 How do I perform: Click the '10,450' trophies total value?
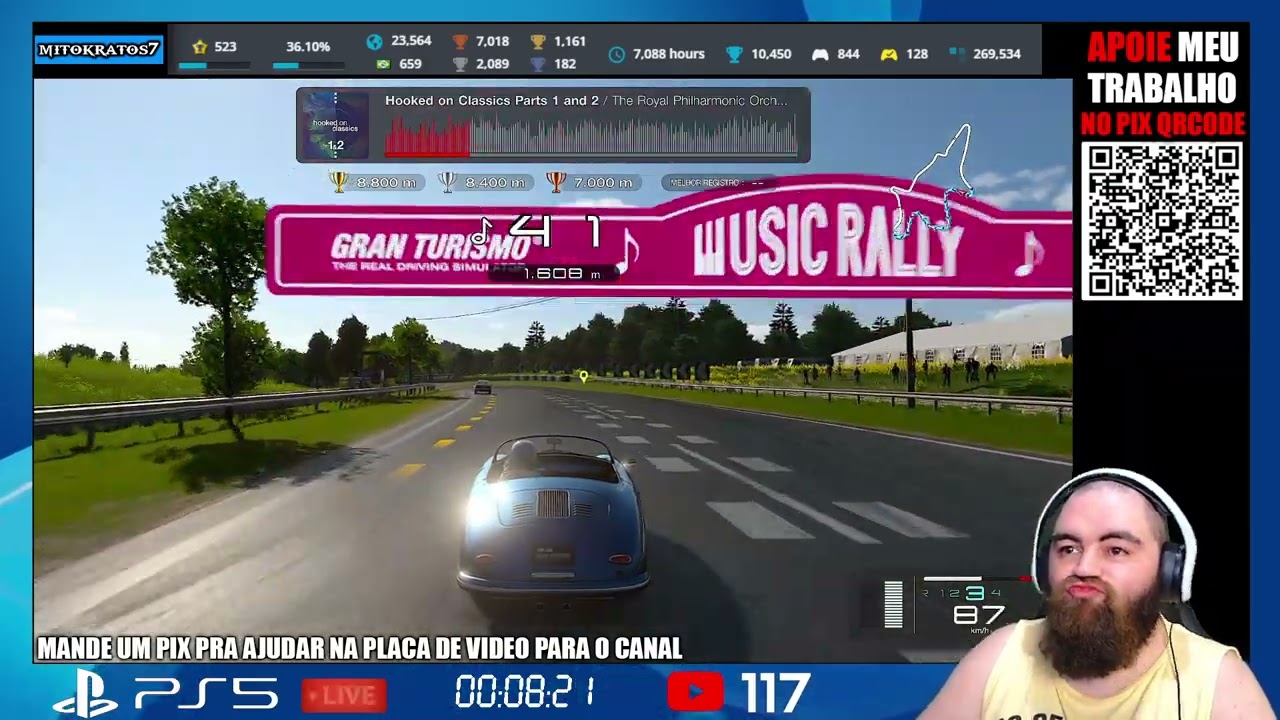coord(771,54)
